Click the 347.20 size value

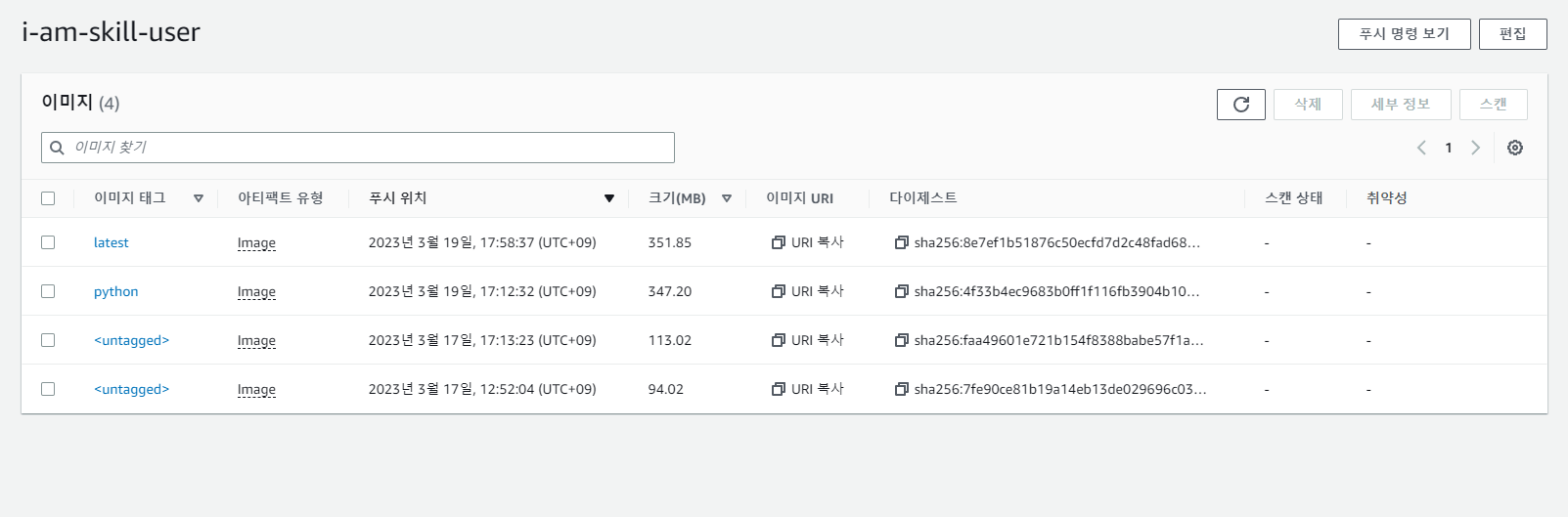tap(669, 291)
